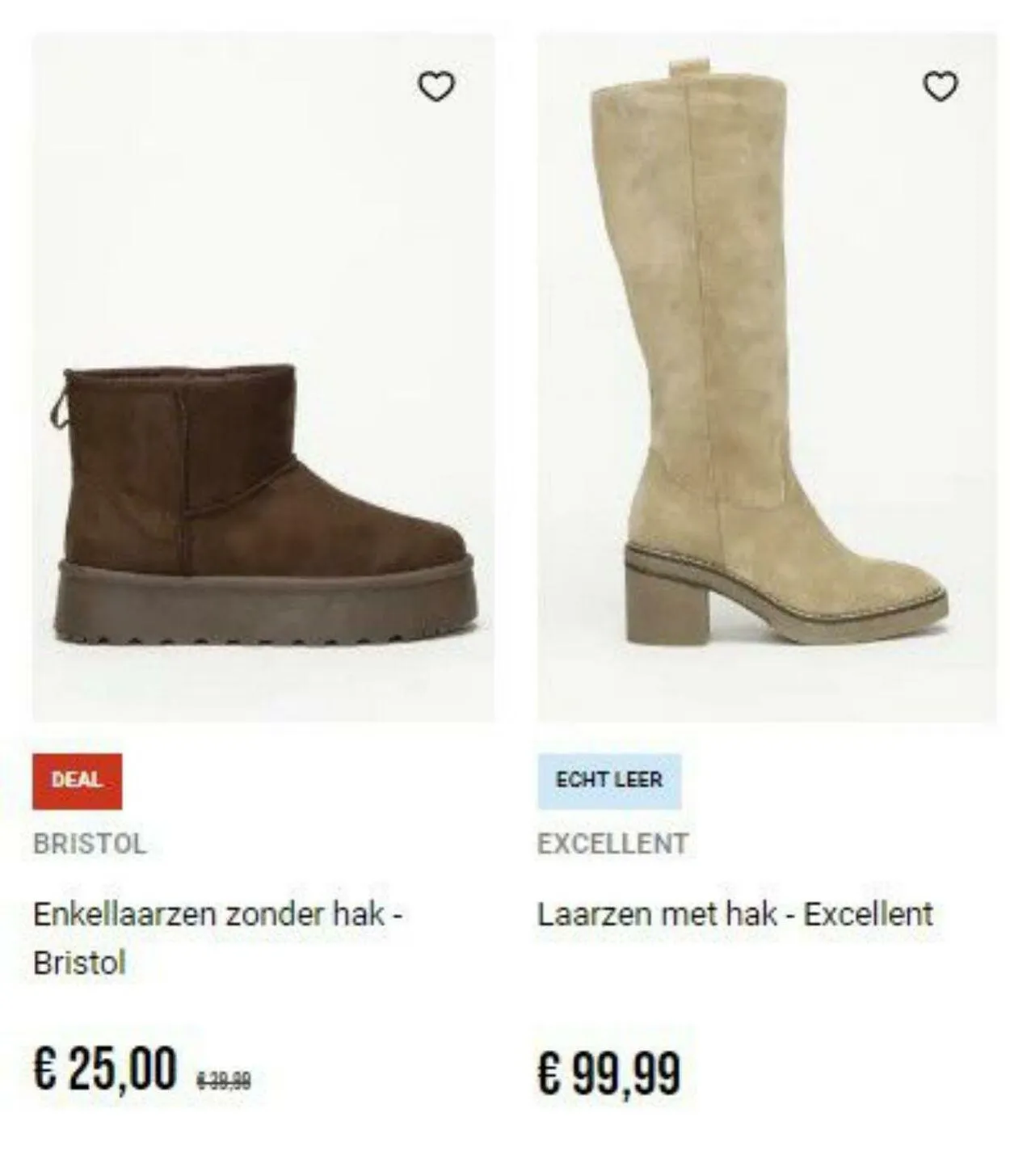The image size is (1010, 1176).
Task: Click the blue ECHT LEER badge
Action: click(609, 781)
